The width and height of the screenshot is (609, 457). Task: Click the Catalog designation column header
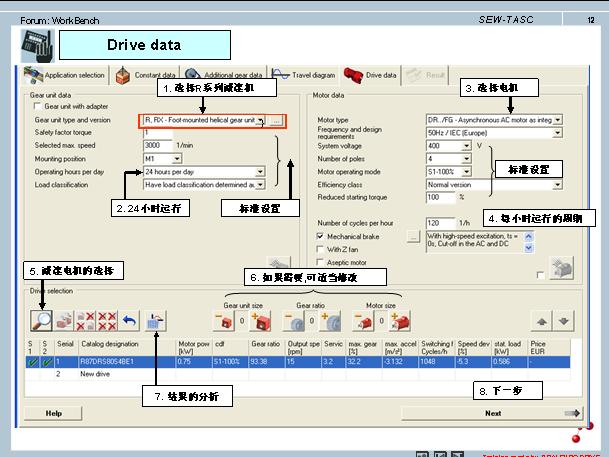point(127,348)
